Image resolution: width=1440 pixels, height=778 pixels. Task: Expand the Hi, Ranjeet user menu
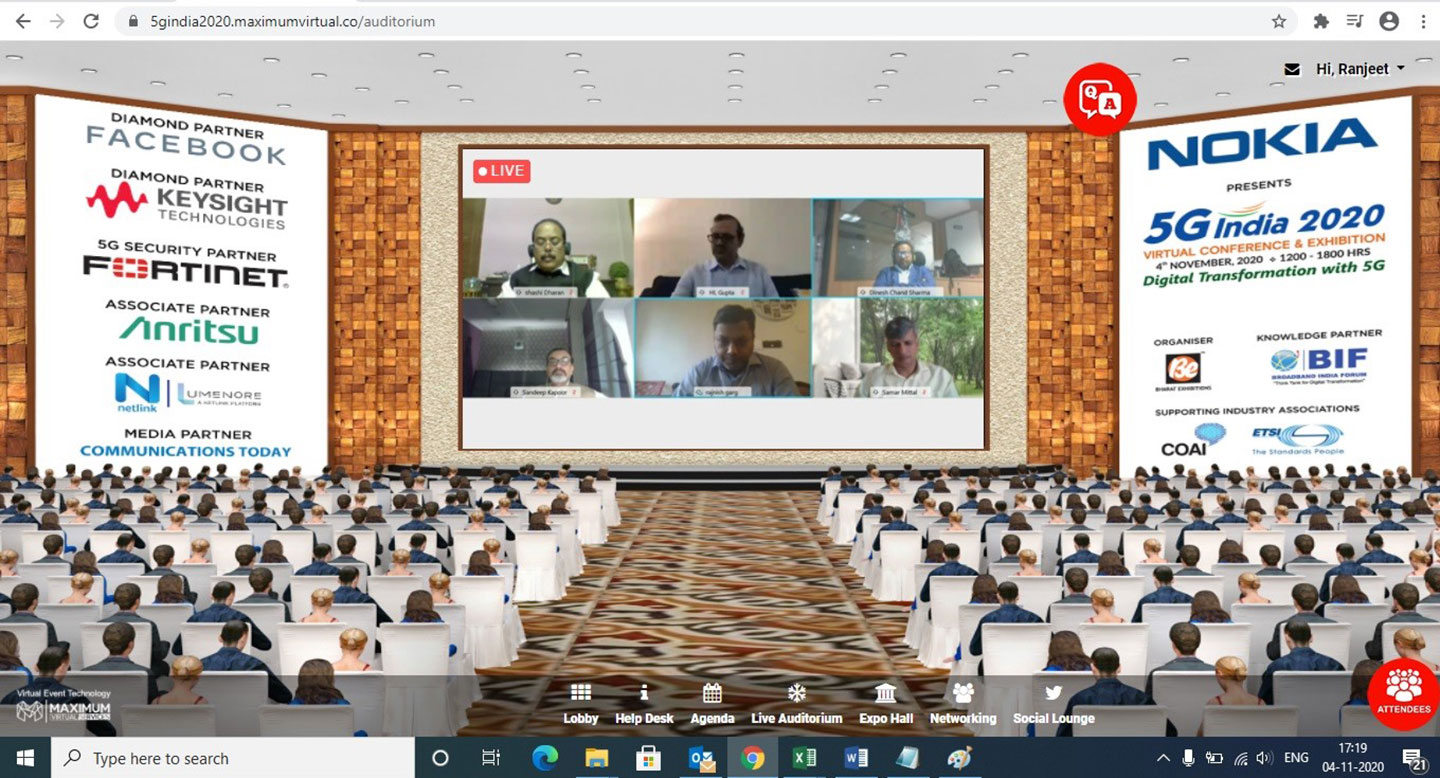tap(1360, 69)
